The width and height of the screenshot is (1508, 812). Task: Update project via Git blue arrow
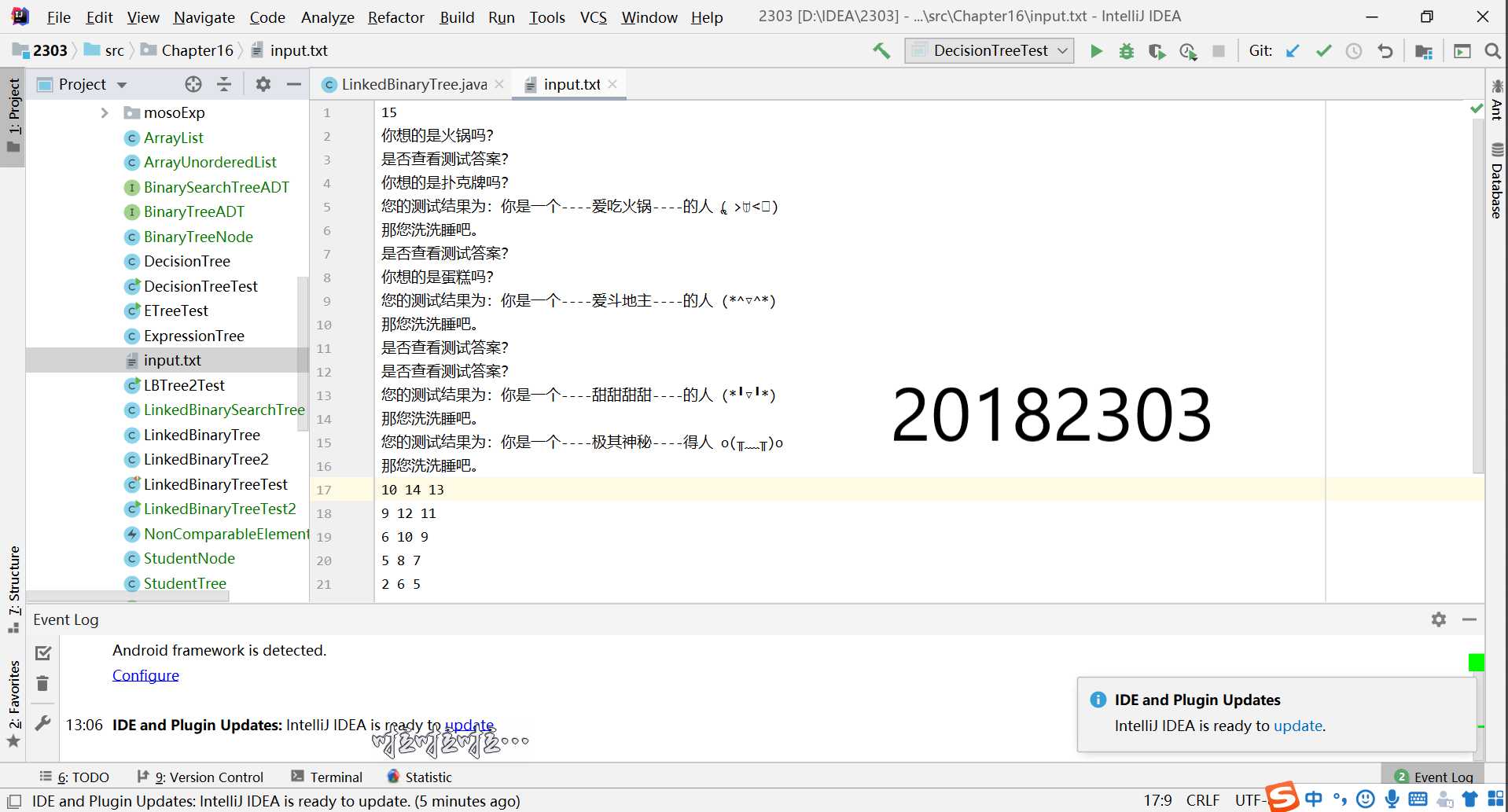pyautogui.click(x=1293, y=51)
